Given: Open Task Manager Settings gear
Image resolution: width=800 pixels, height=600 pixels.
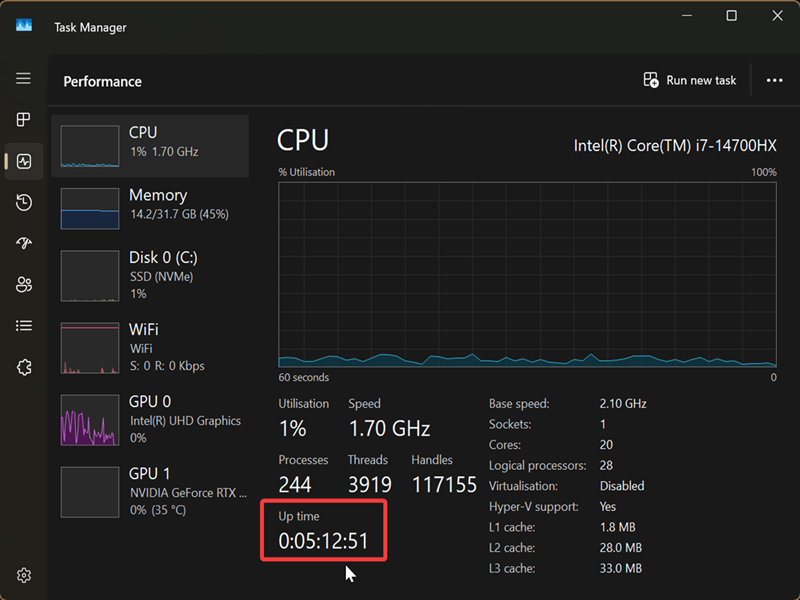Looking at the screenshot, I should (x=24, y=575).
